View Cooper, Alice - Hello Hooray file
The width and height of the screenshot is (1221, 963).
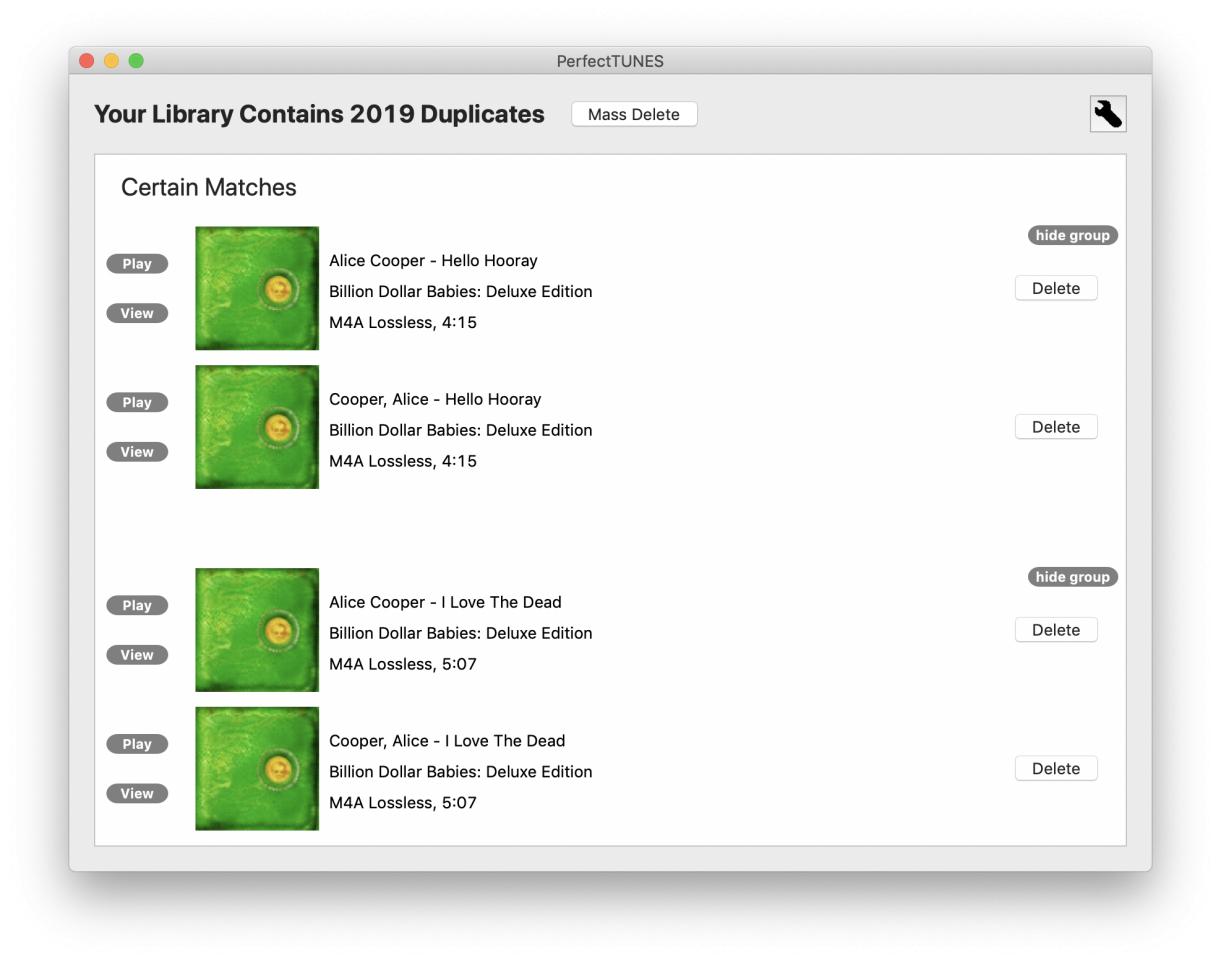137,452
